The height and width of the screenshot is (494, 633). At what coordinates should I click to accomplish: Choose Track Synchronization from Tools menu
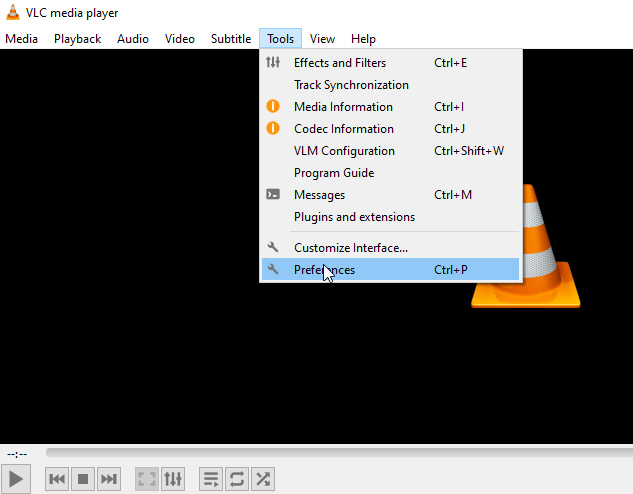tap(390, 85)
